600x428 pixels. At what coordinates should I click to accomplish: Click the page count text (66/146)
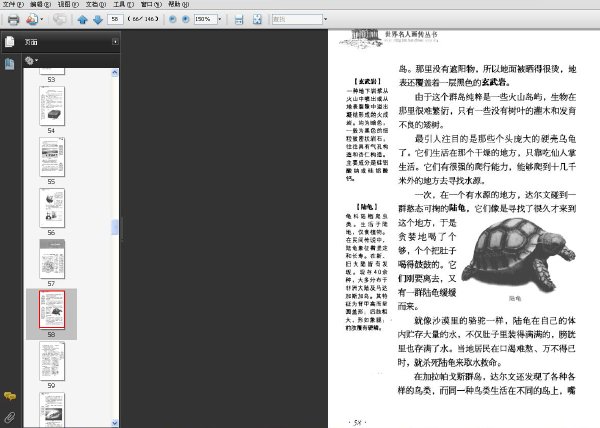[143, 19]
